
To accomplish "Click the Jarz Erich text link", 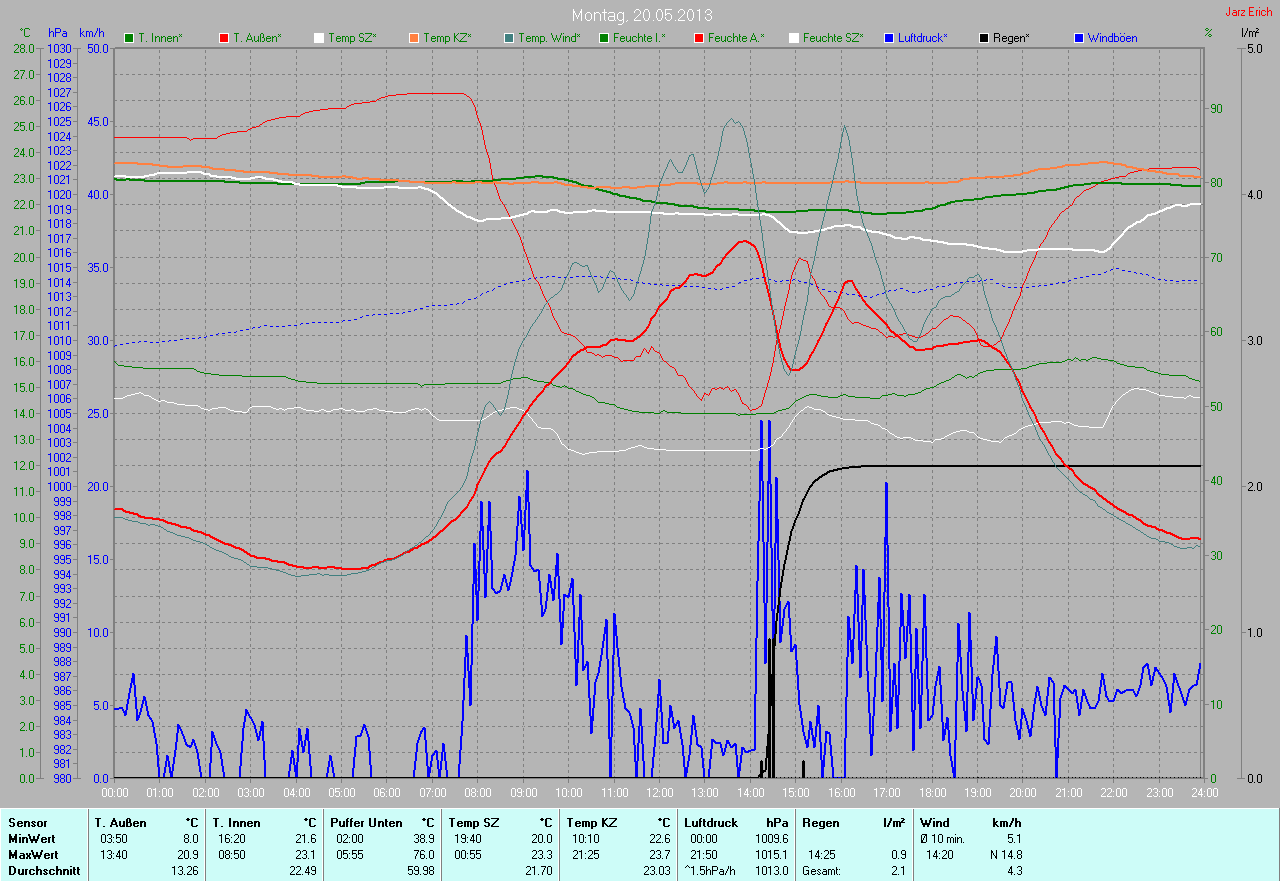I will pyautogui.click(x=1248, y=12).
